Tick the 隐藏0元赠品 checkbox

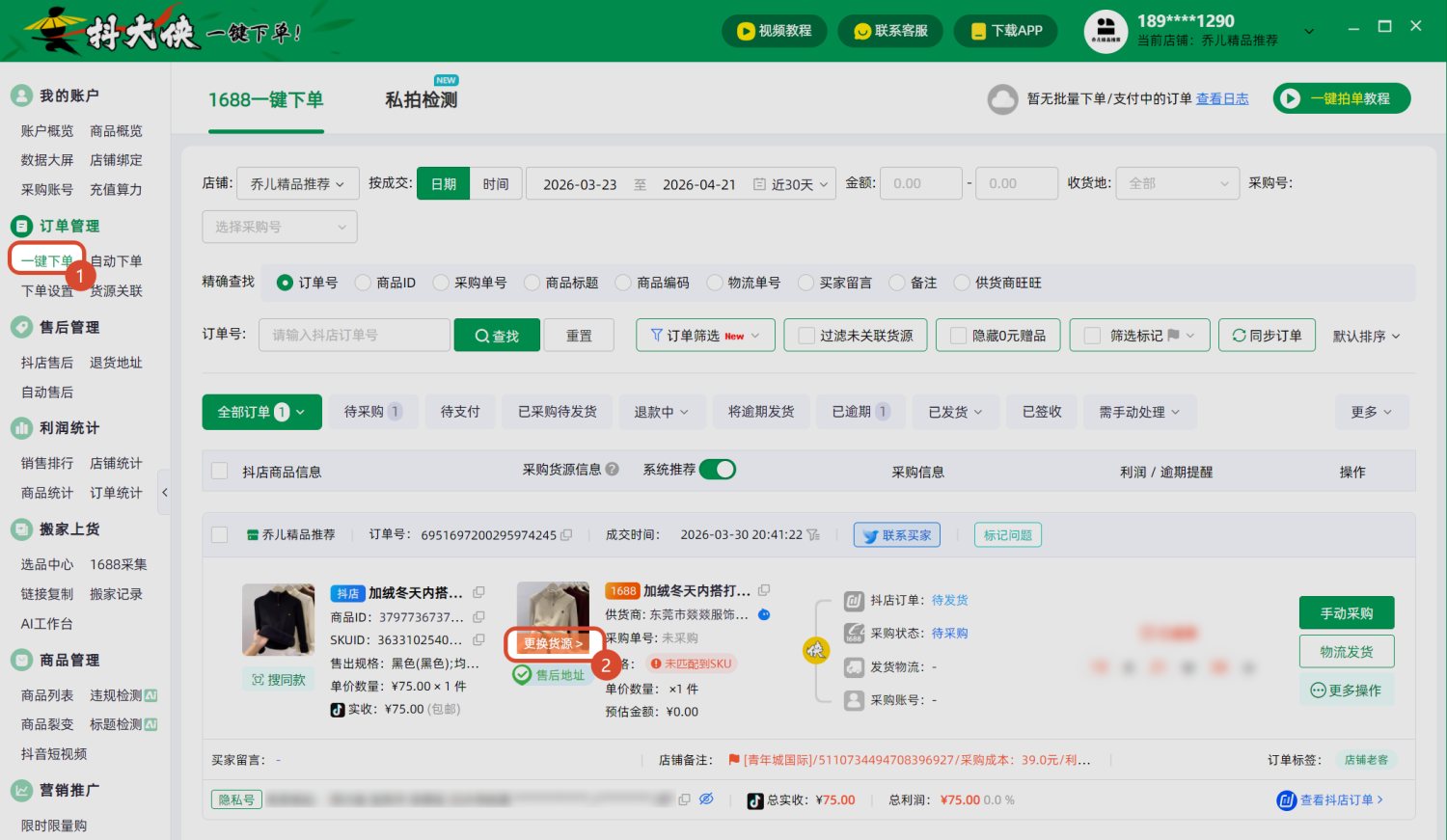(x=958, y=336)
